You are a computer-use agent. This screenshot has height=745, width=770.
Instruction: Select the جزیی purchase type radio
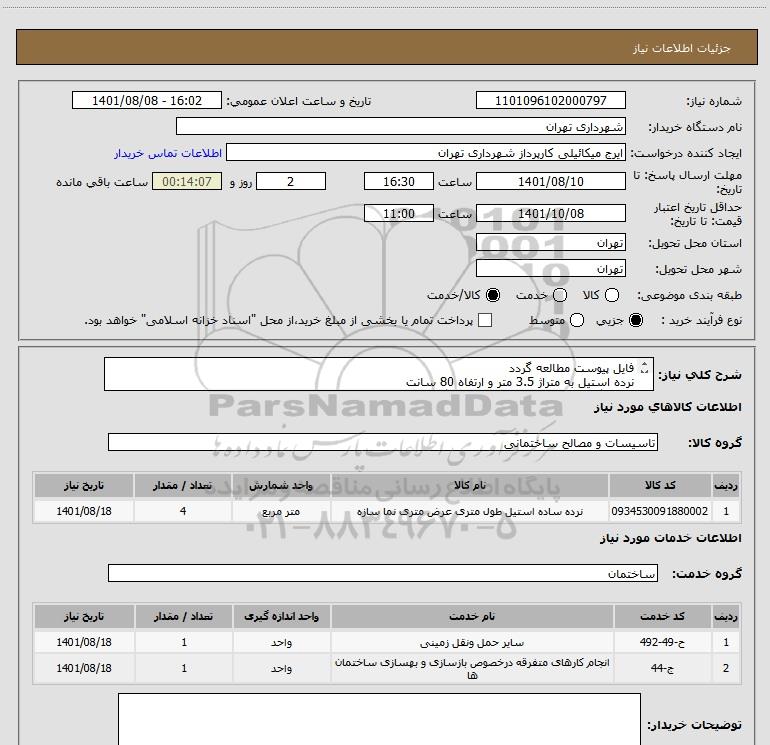(x=635, y=320)
